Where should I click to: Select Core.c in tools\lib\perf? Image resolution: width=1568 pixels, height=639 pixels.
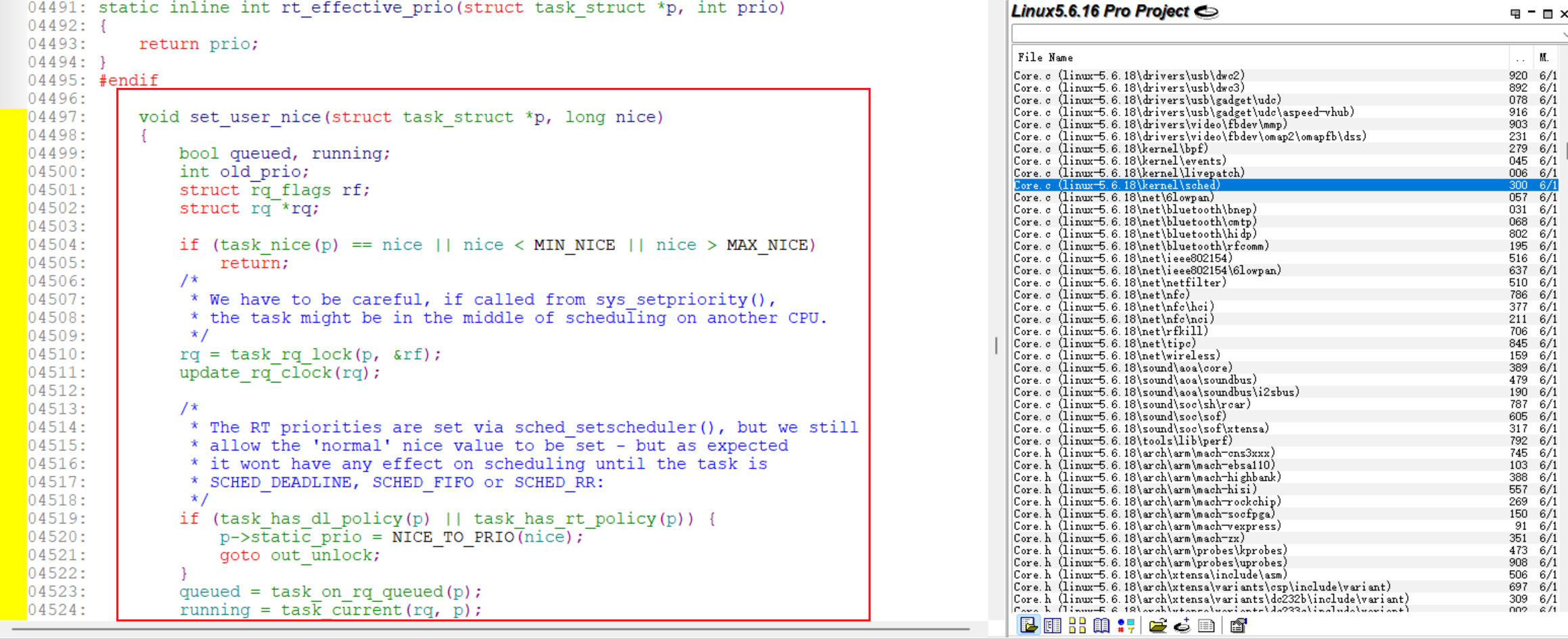click(1285, 441)
